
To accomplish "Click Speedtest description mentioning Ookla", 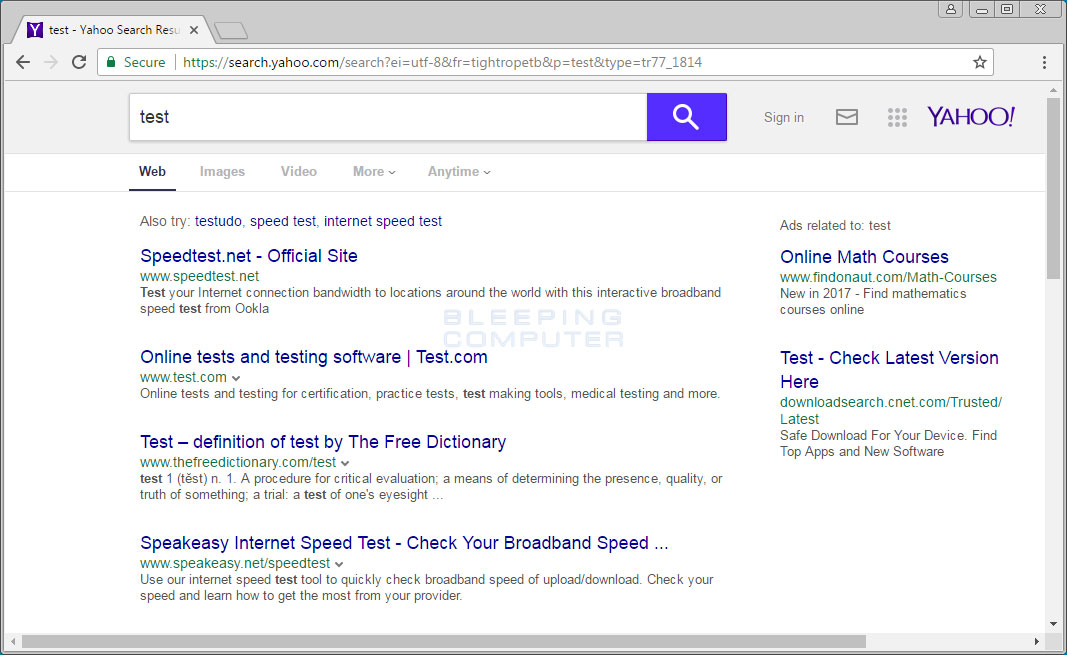I will coord(430,300).
